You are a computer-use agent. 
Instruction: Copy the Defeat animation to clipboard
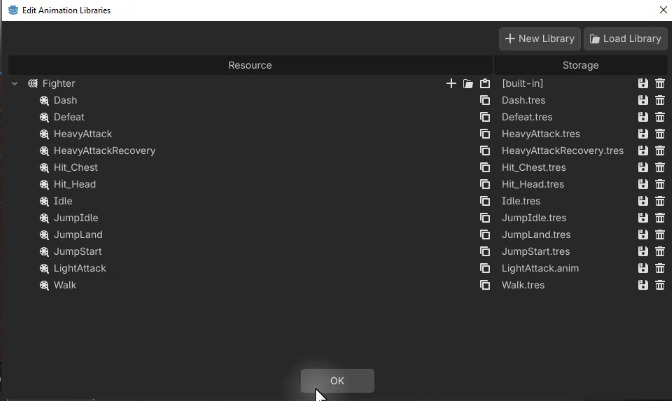485,117
